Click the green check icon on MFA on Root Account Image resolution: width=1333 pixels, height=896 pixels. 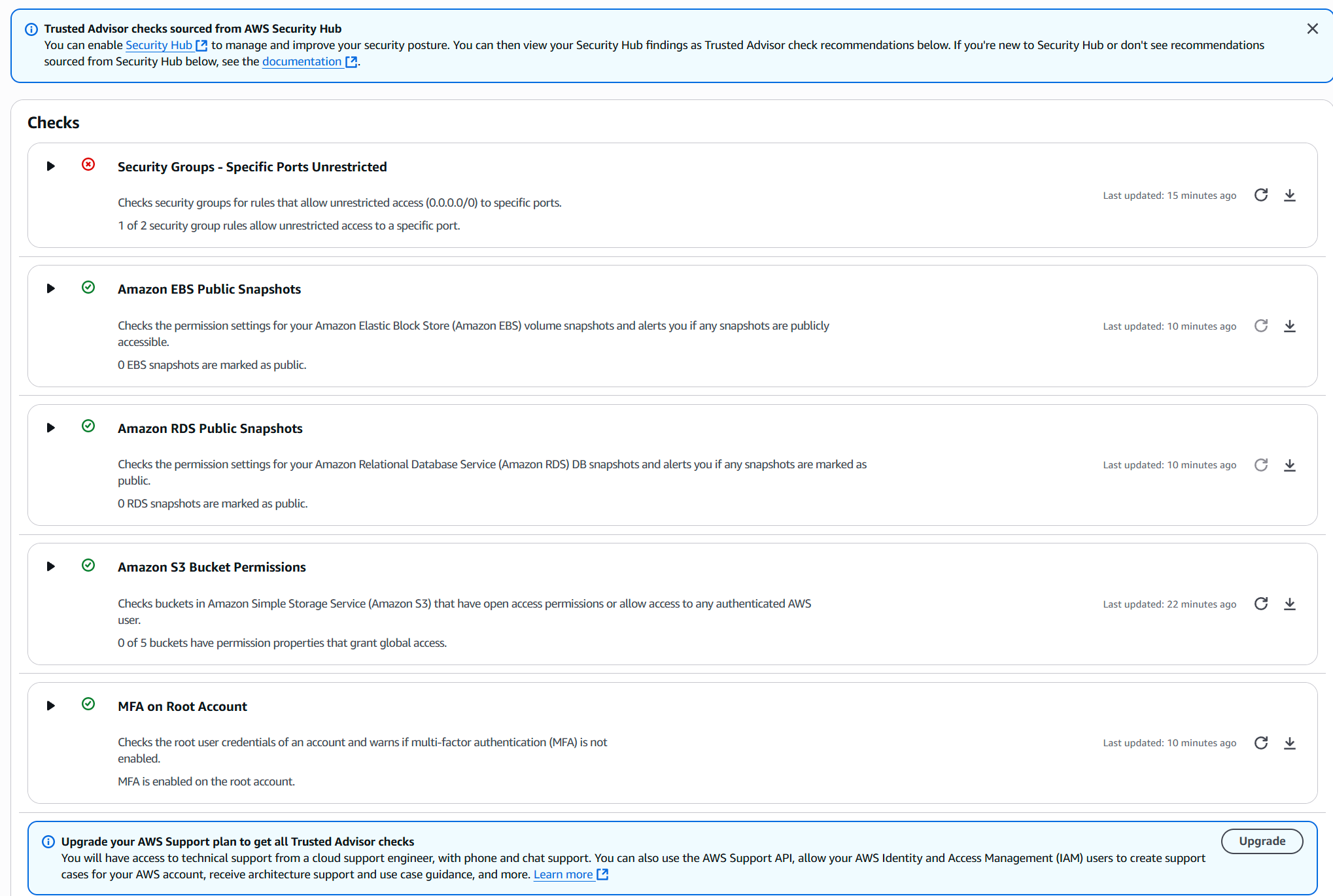tap(88, 704)
